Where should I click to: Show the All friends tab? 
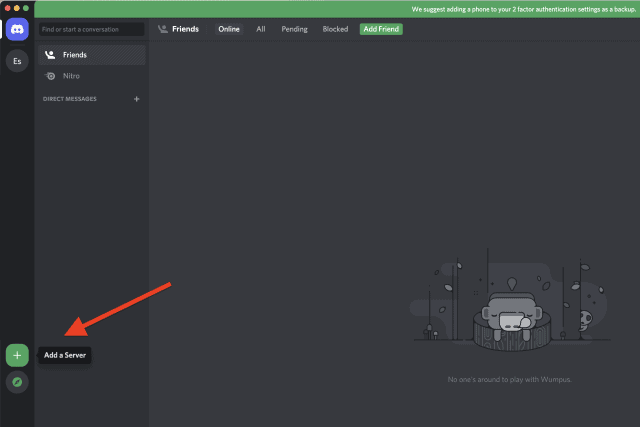[x=261, y=29]
